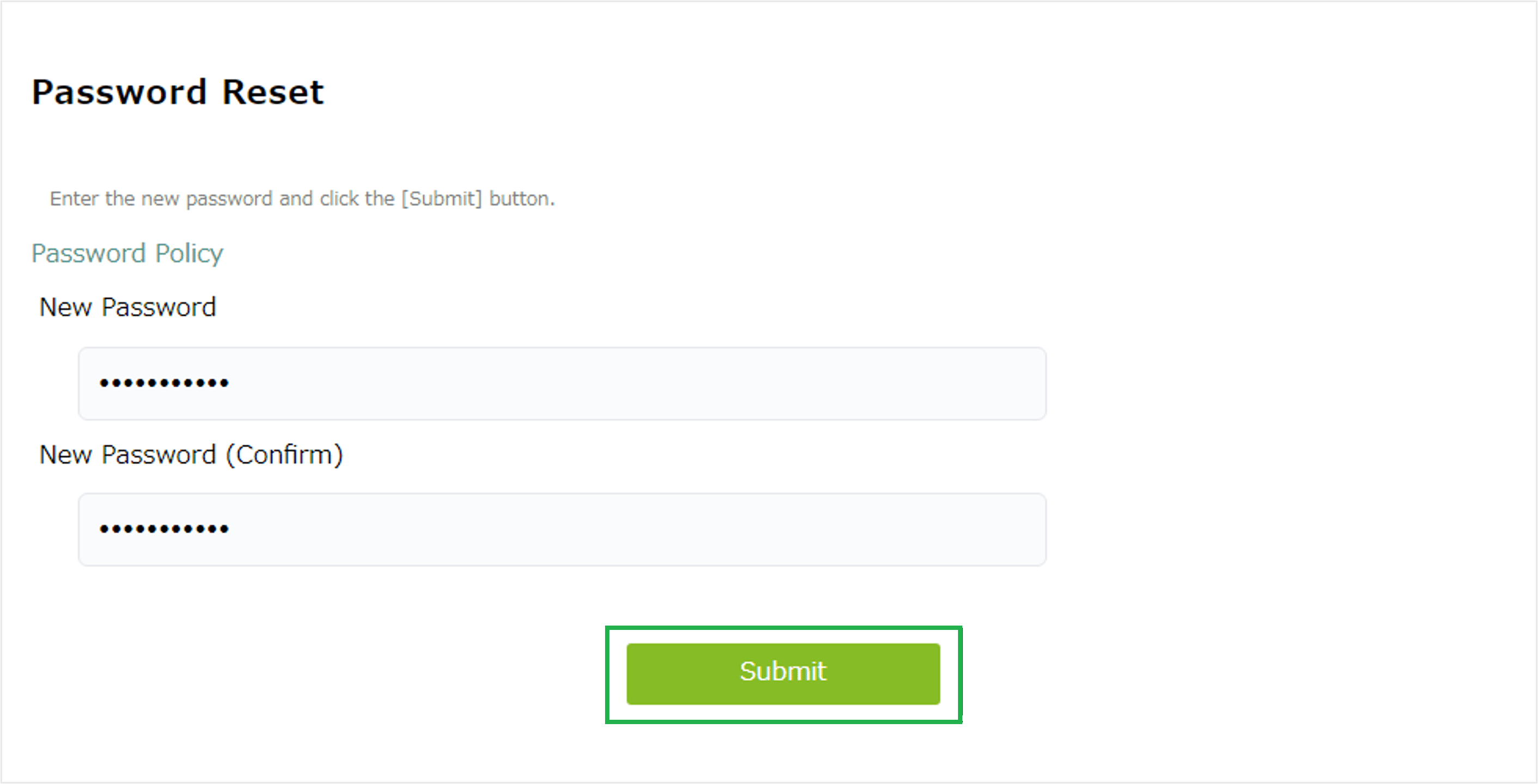
Task: Click empty area inside confirm password box
Action: click(657, 529)
